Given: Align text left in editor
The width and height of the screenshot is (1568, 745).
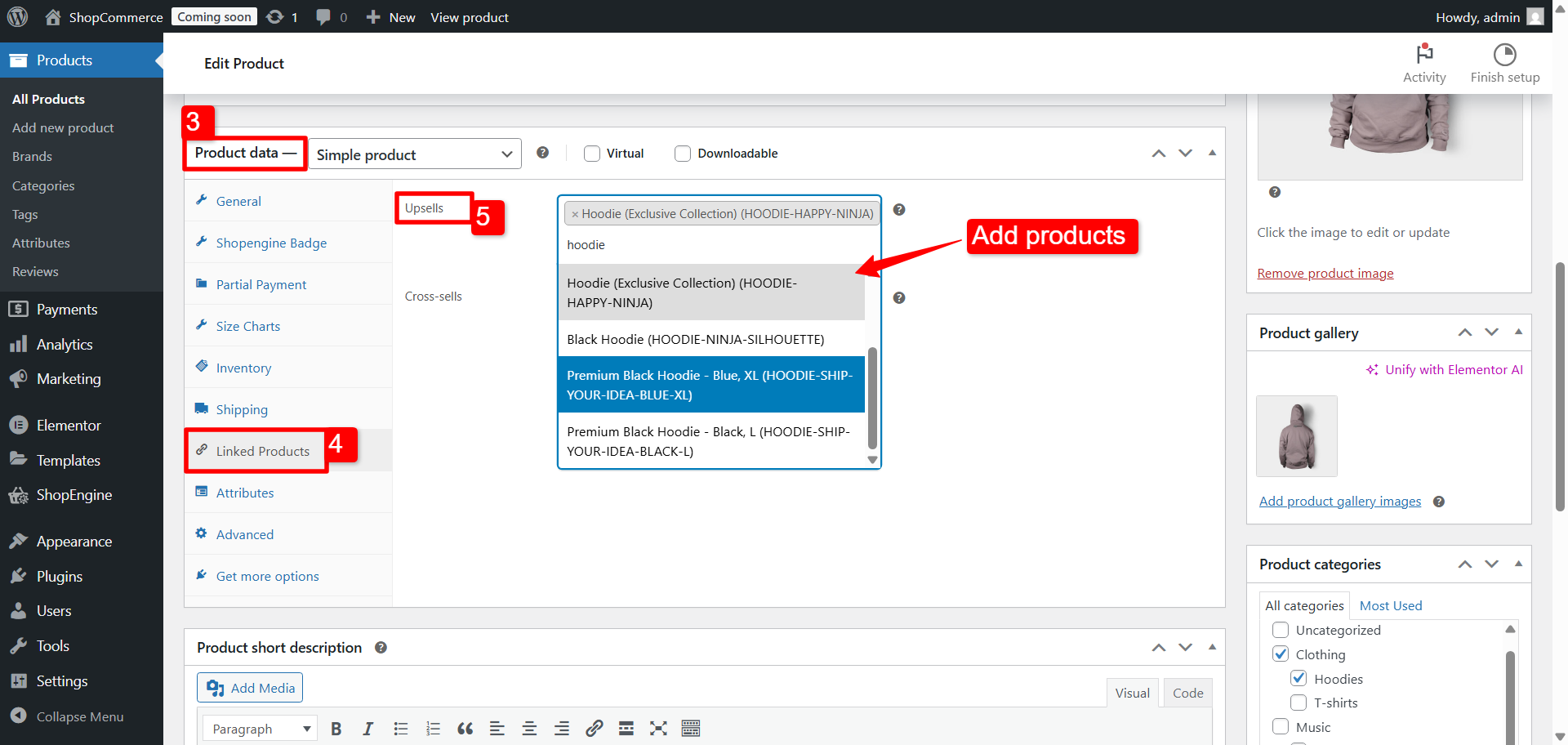Looking at the screenshot, I should coord(497,729).
